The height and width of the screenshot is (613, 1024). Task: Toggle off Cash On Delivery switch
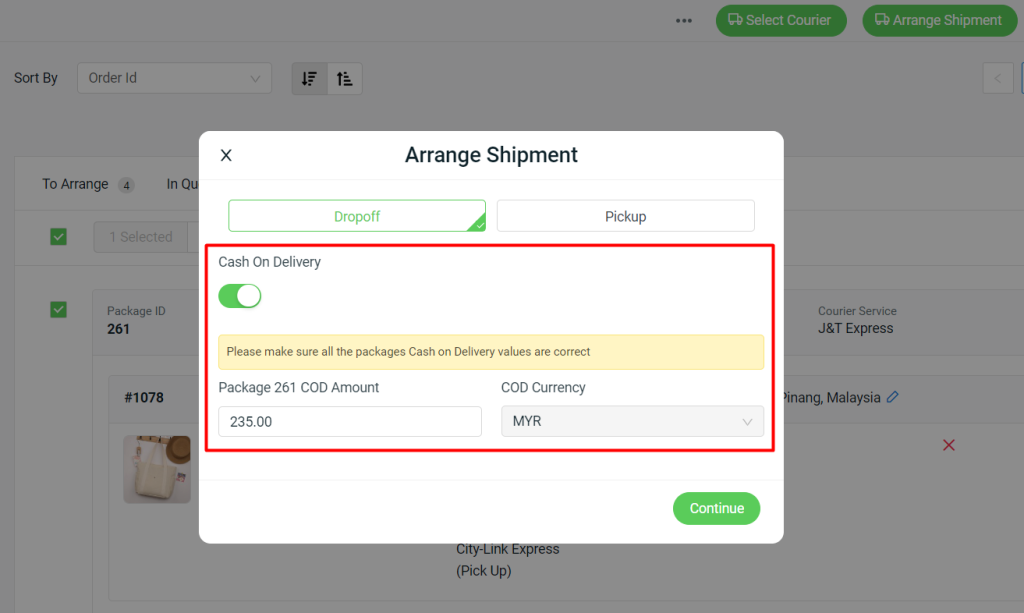(240, 295)
